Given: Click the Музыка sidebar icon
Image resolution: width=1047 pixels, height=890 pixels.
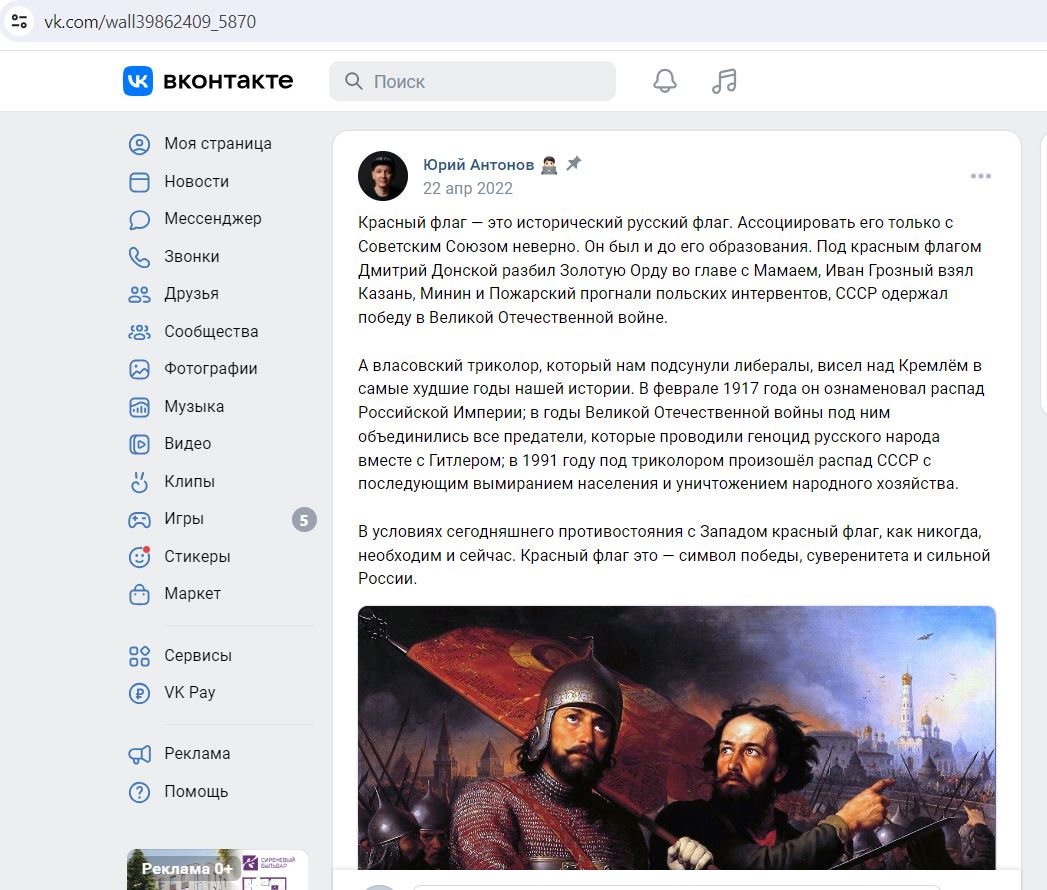Looking at the screenshot, I should point(139,407).
